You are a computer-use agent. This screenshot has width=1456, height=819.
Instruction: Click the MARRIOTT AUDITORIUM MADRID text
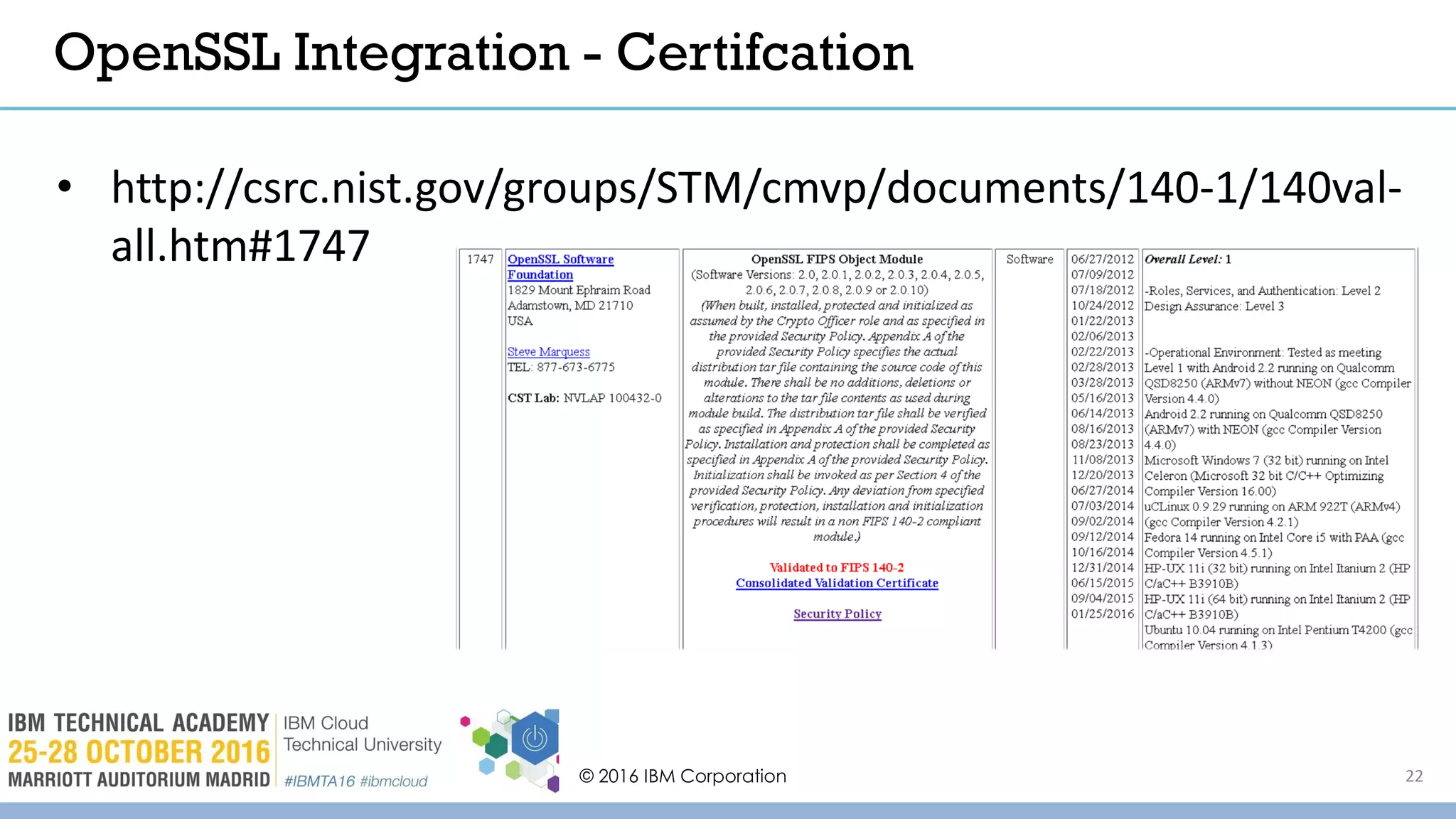click(139, 780)
